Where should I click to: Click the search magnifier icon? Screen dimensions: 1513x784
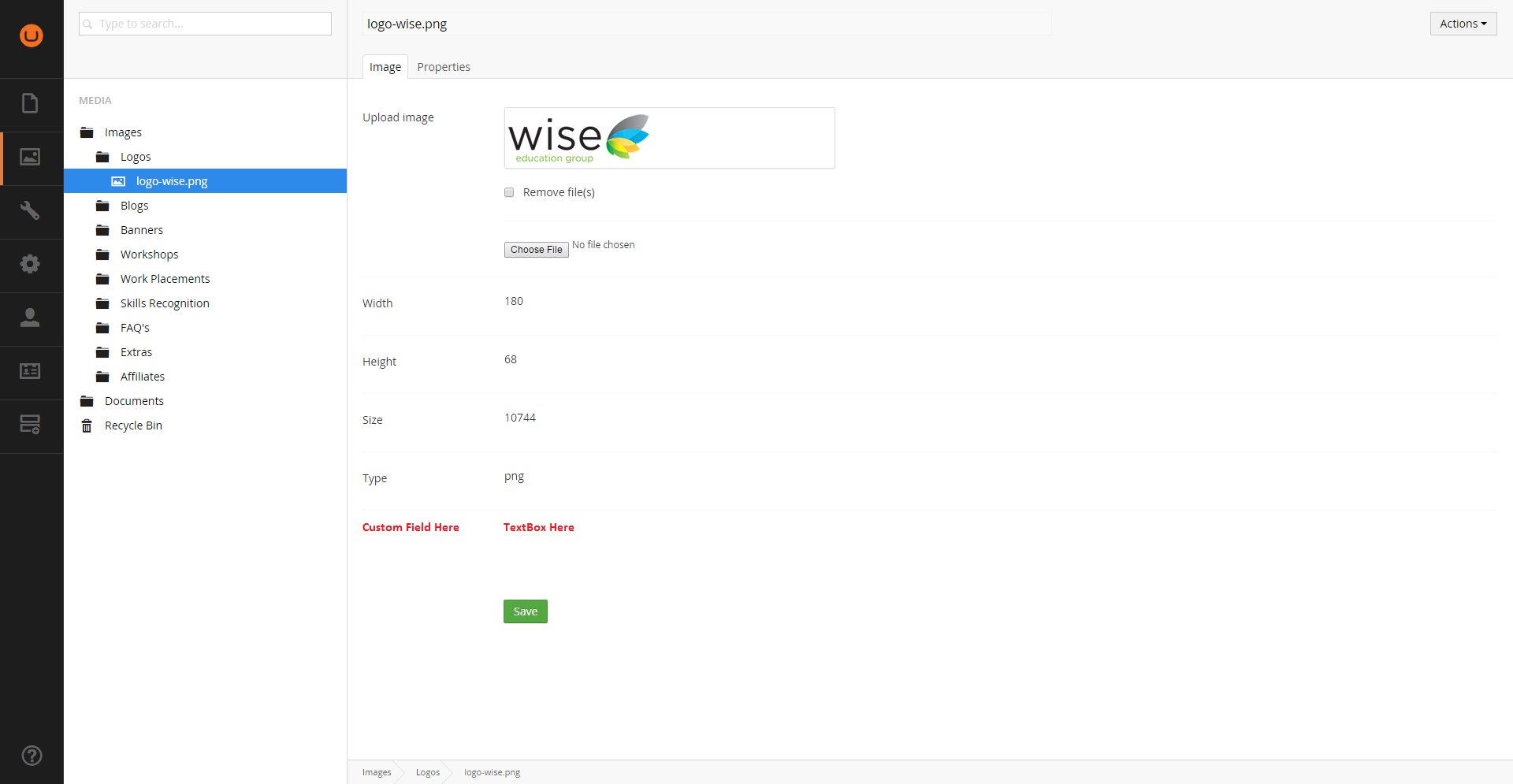[87, 24]
